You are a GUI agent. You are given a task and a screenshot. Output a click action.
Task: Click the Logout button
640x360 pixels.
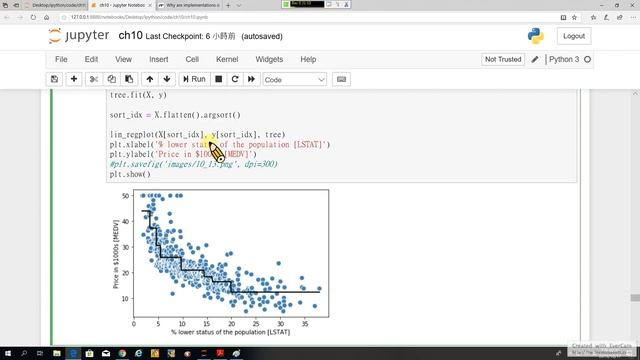click(x=574, y=36)
